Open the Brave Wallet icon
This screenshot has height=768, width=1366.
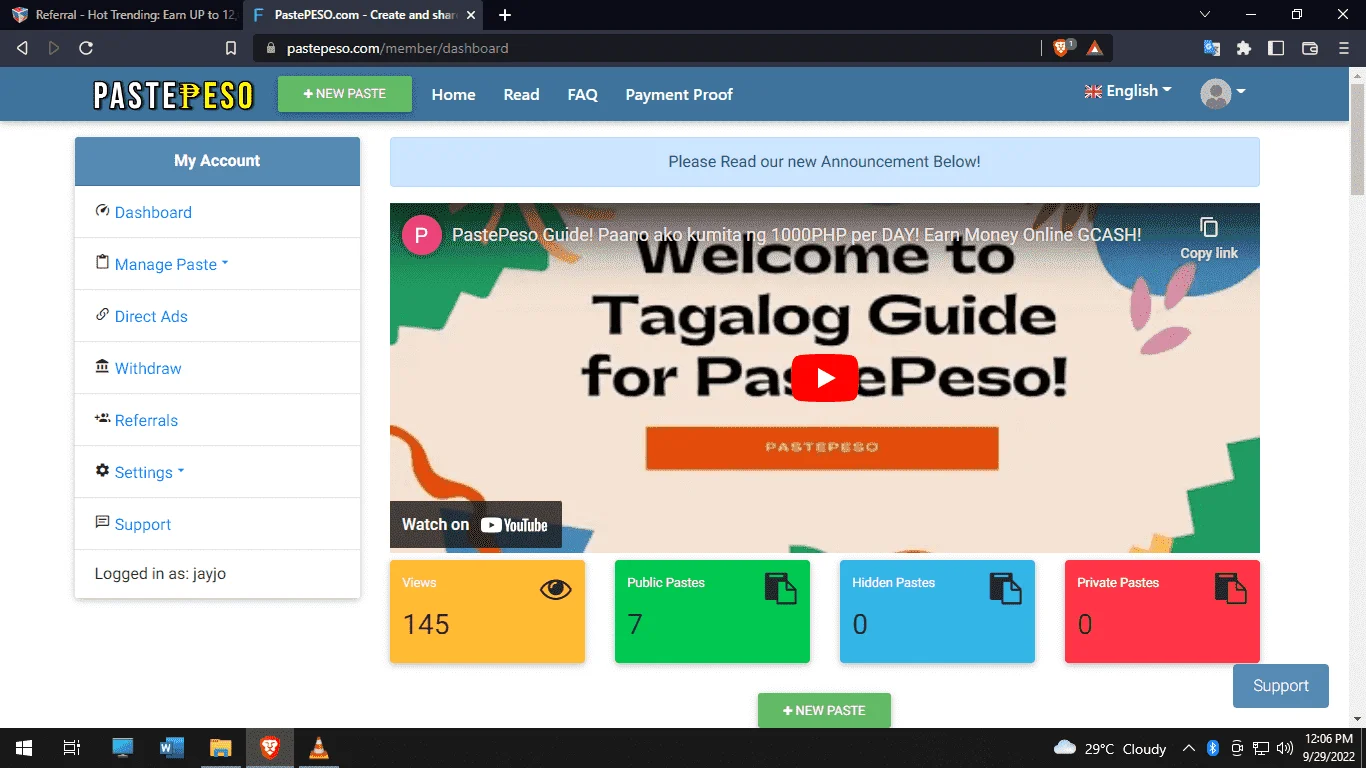1310,48
